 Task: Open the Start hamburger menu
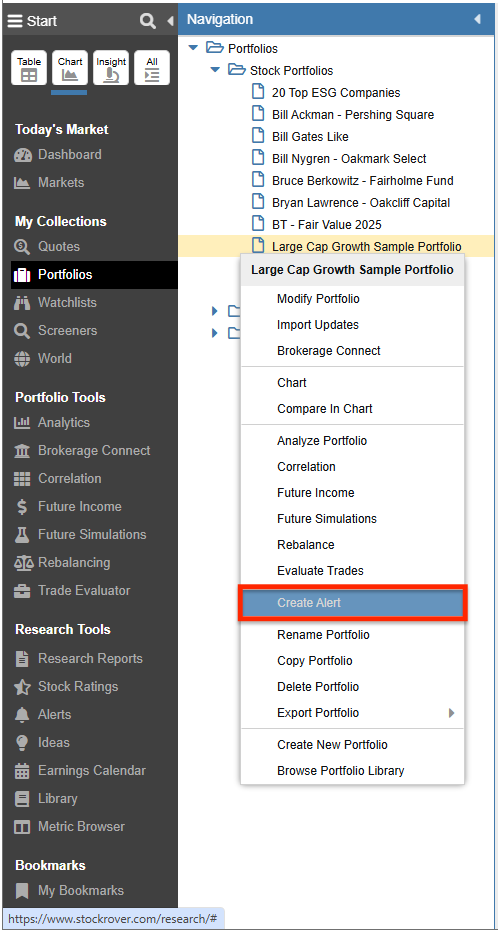click(14, 21)
